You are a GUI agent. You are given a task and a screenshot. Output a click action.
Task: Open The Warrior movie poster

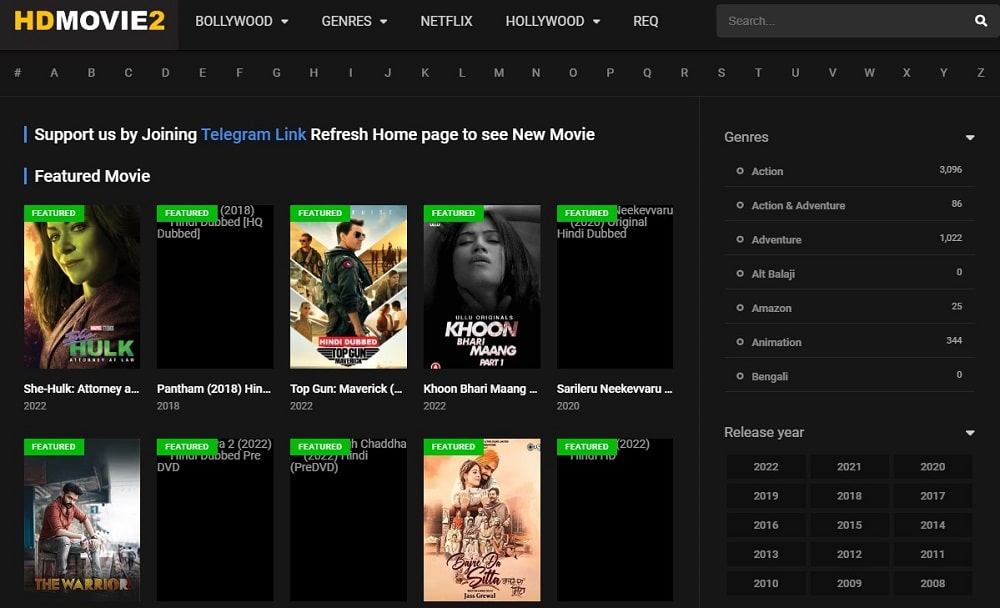82,520
